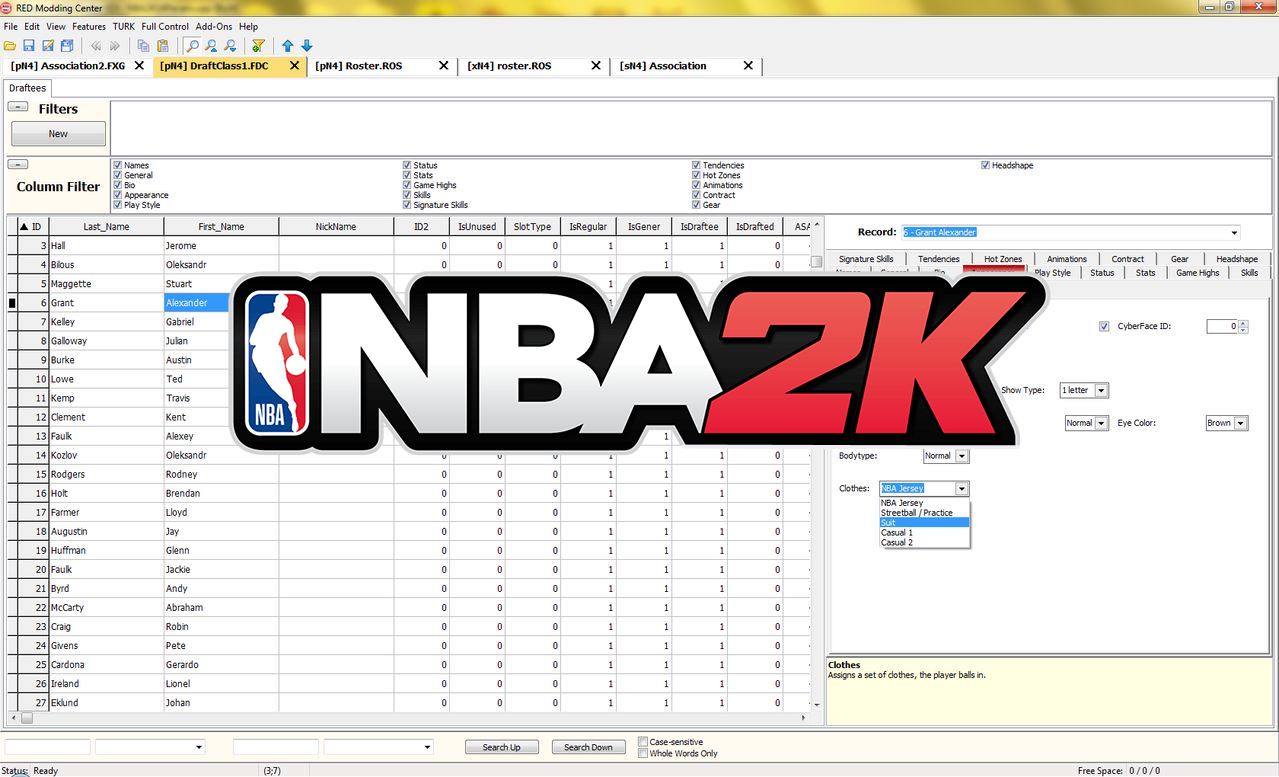1279x777 pixels.
Task: Close the [xN4] roster.ROS tab
Action: [x=596, y=66]
